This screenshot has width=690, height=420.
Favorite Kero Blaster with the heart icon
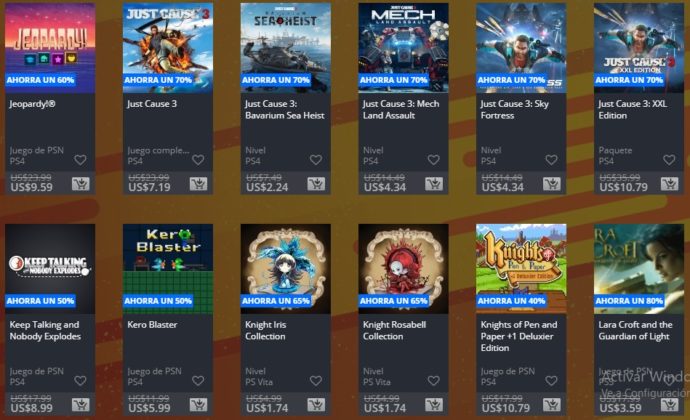click(x=198, y=381)
